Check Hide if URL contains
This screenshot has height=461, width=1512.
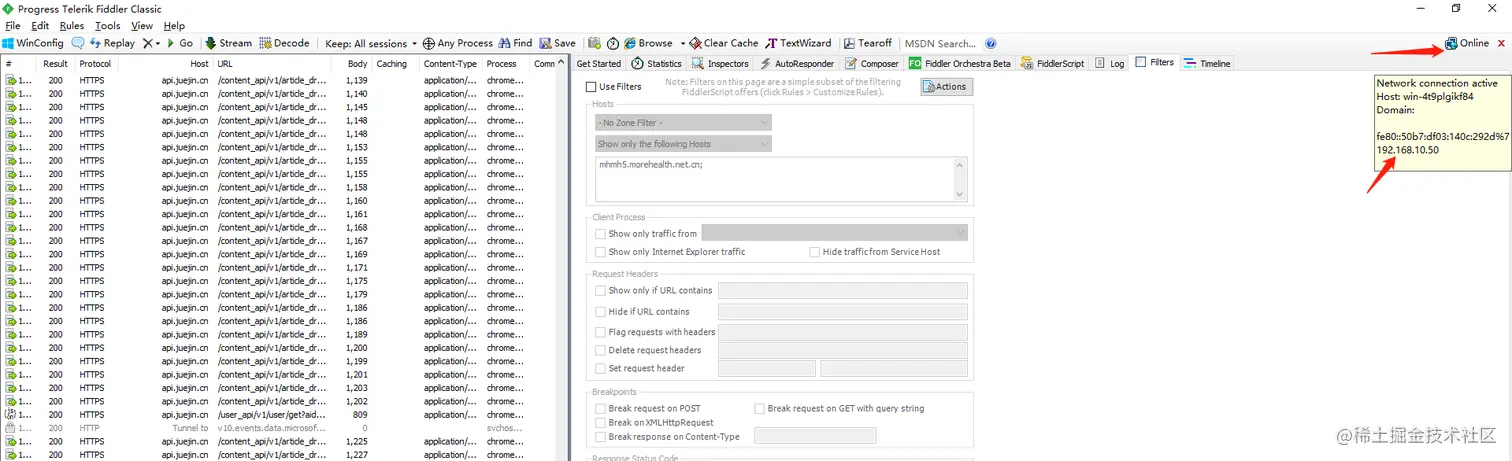600,311
